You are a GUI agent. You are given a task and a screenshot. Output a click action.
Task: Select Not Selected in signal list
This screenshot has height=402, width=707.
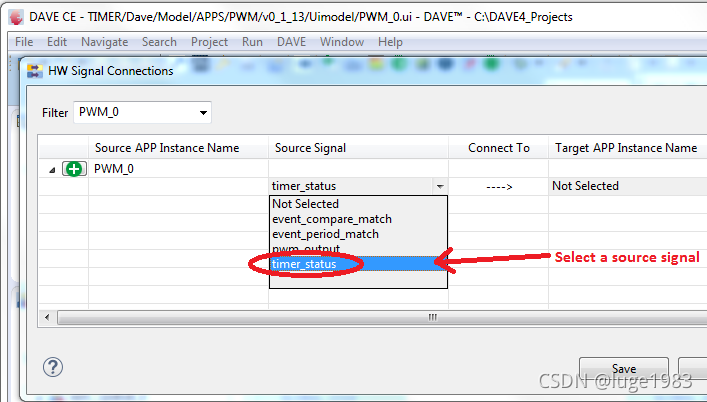coord(358,204)
